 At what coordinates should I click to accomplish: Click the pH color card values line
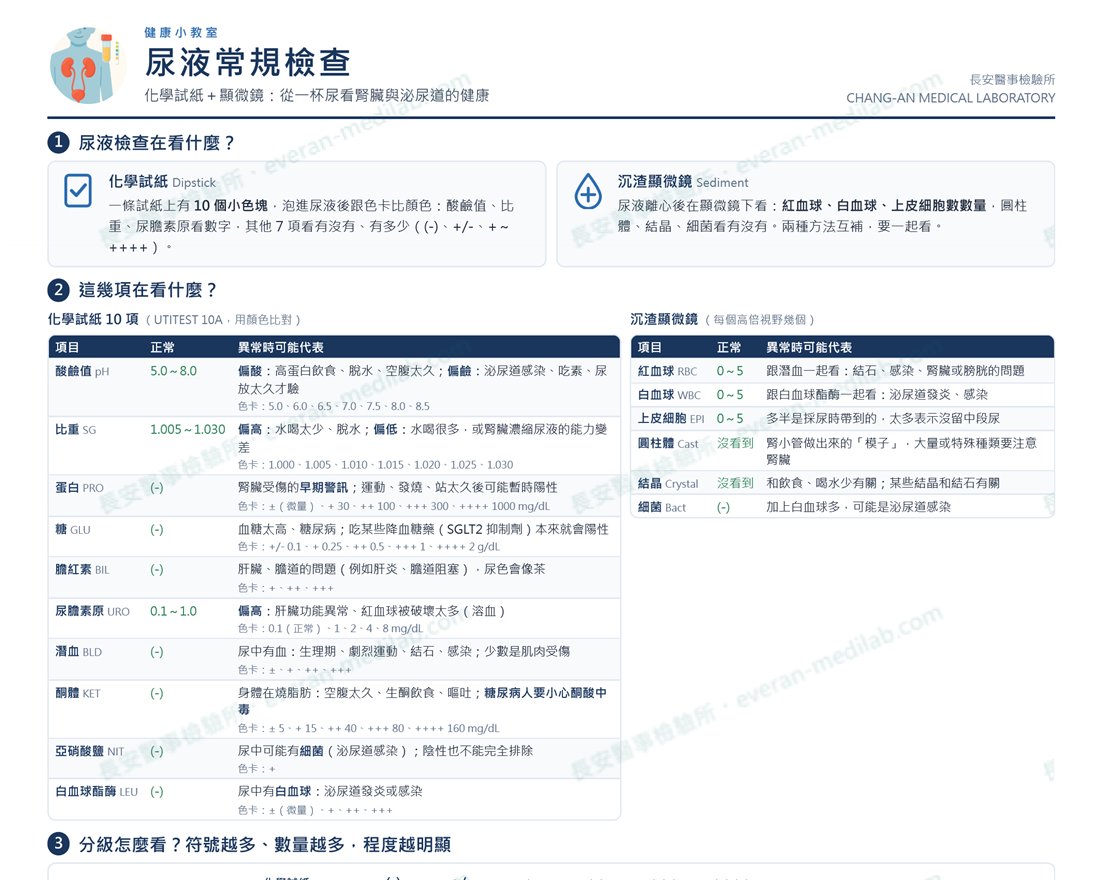pos(334,406)
